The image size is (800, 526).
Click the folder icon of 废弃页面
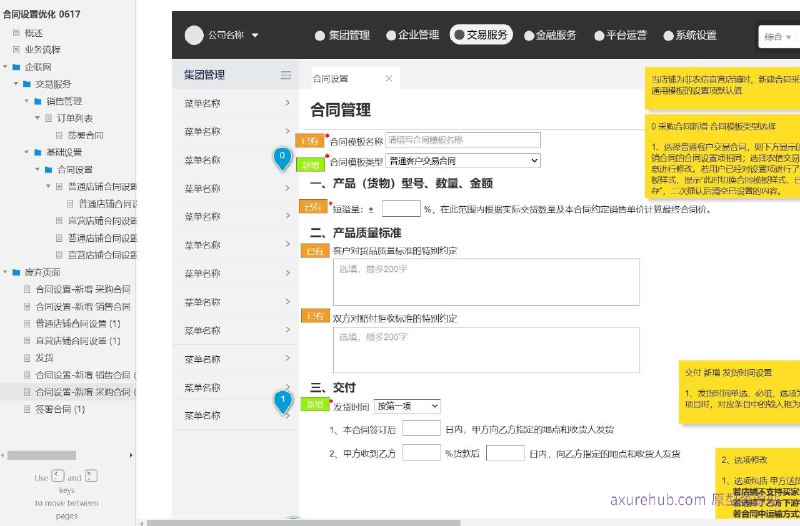tap(16, 272)
